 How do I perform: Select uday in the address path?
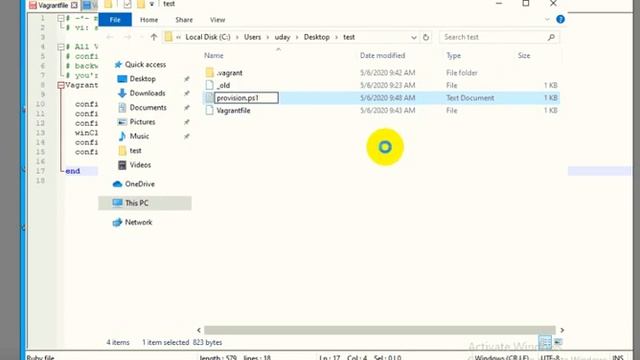coord(282,37)
